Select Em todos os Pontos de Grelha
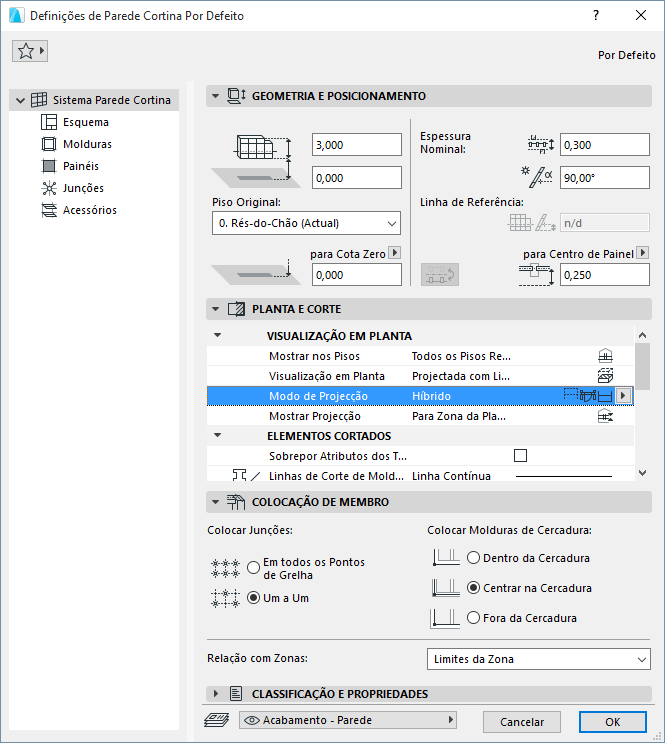This screenshot has width=665, height=743. pyautogui.click(x=254, y=567)
